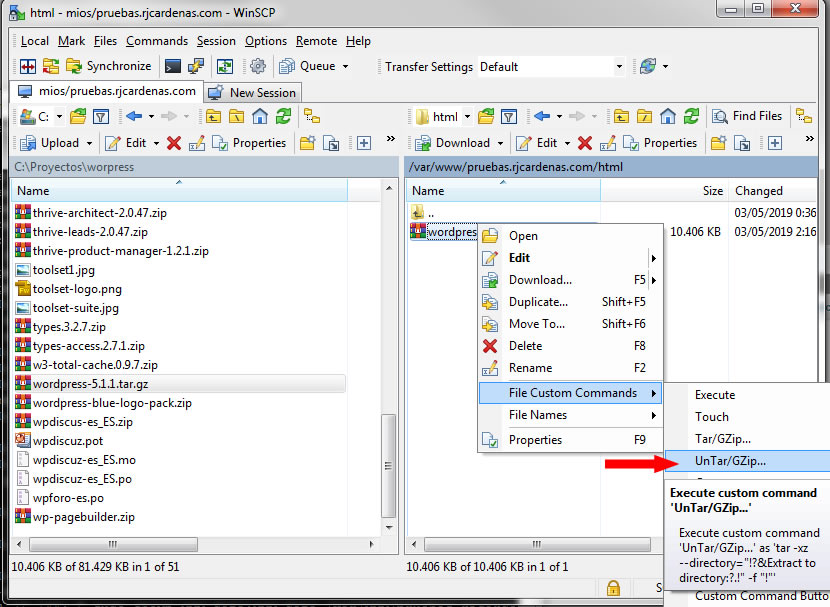
Task: Click the remote panel horizontal scrollbar thumb
Action: click(537, 544)
